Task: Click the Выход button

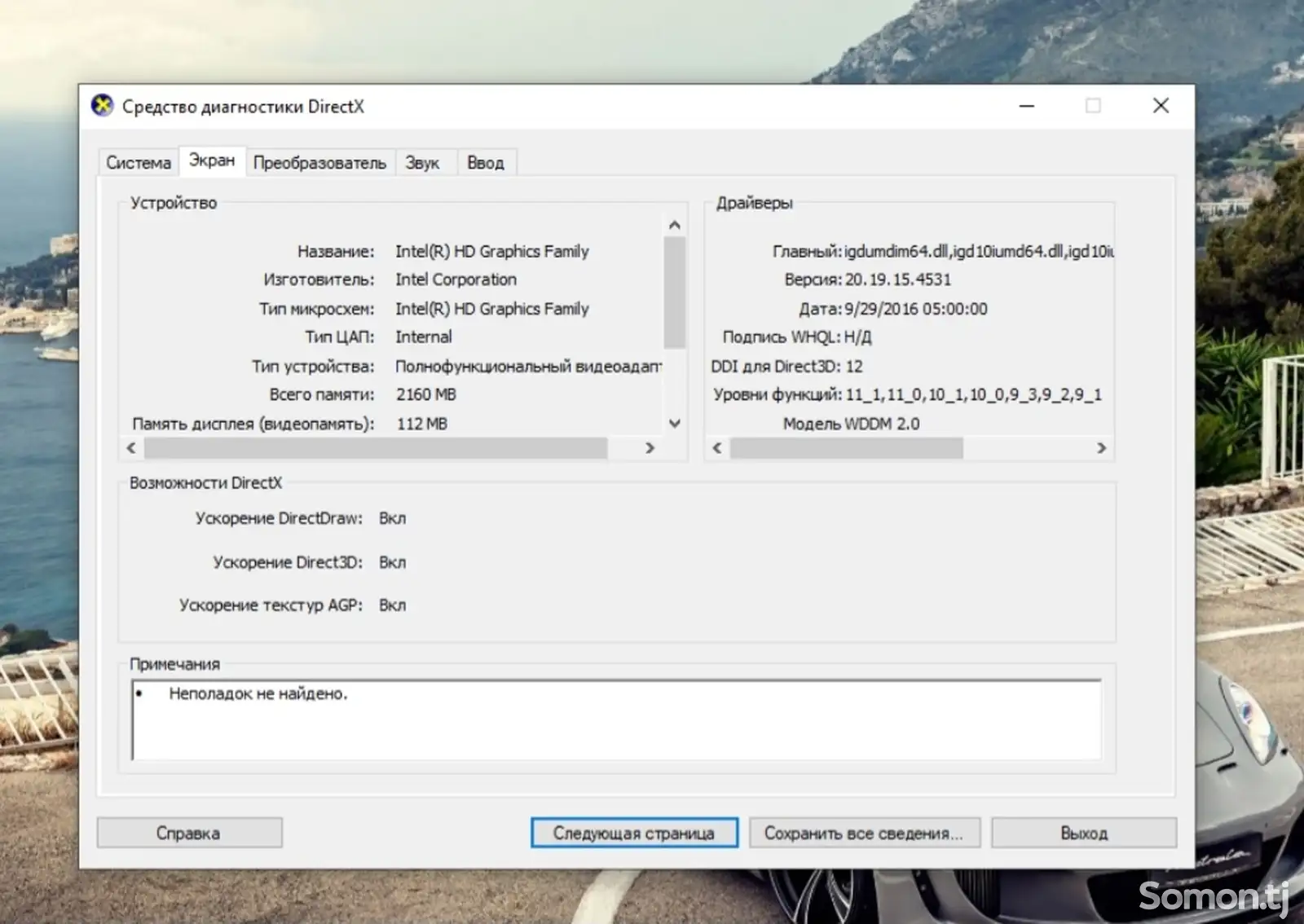Action: point(1084,833)
